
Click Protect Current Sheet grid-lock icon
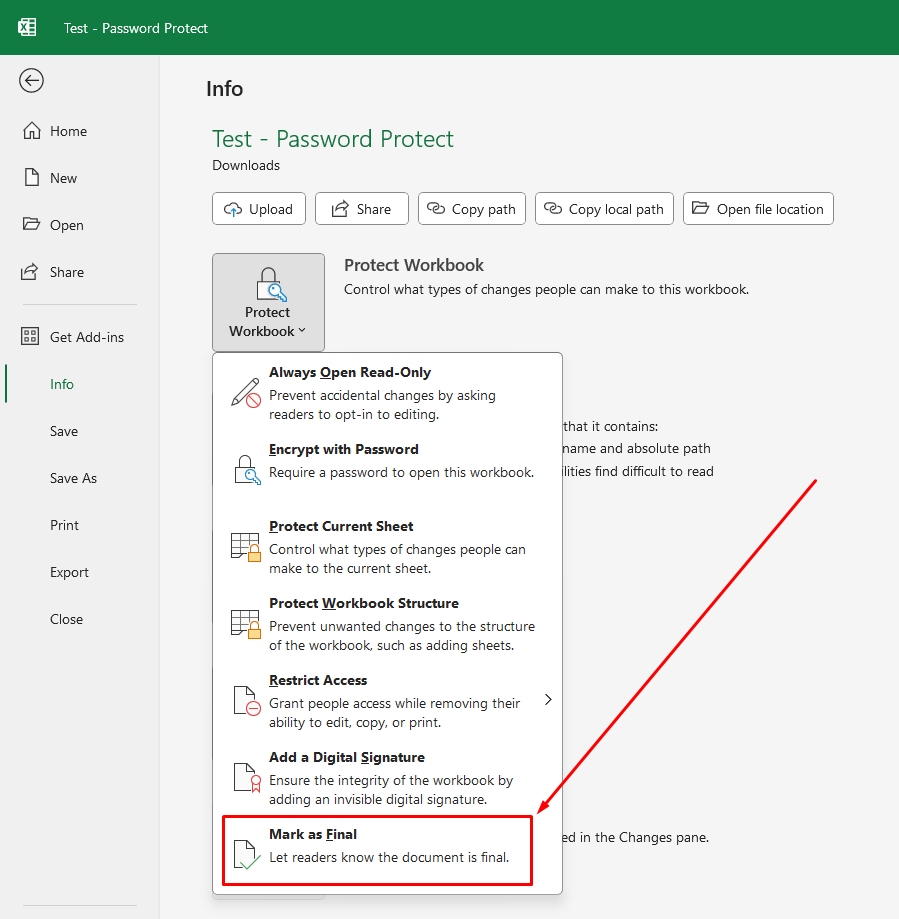(246, 547)
